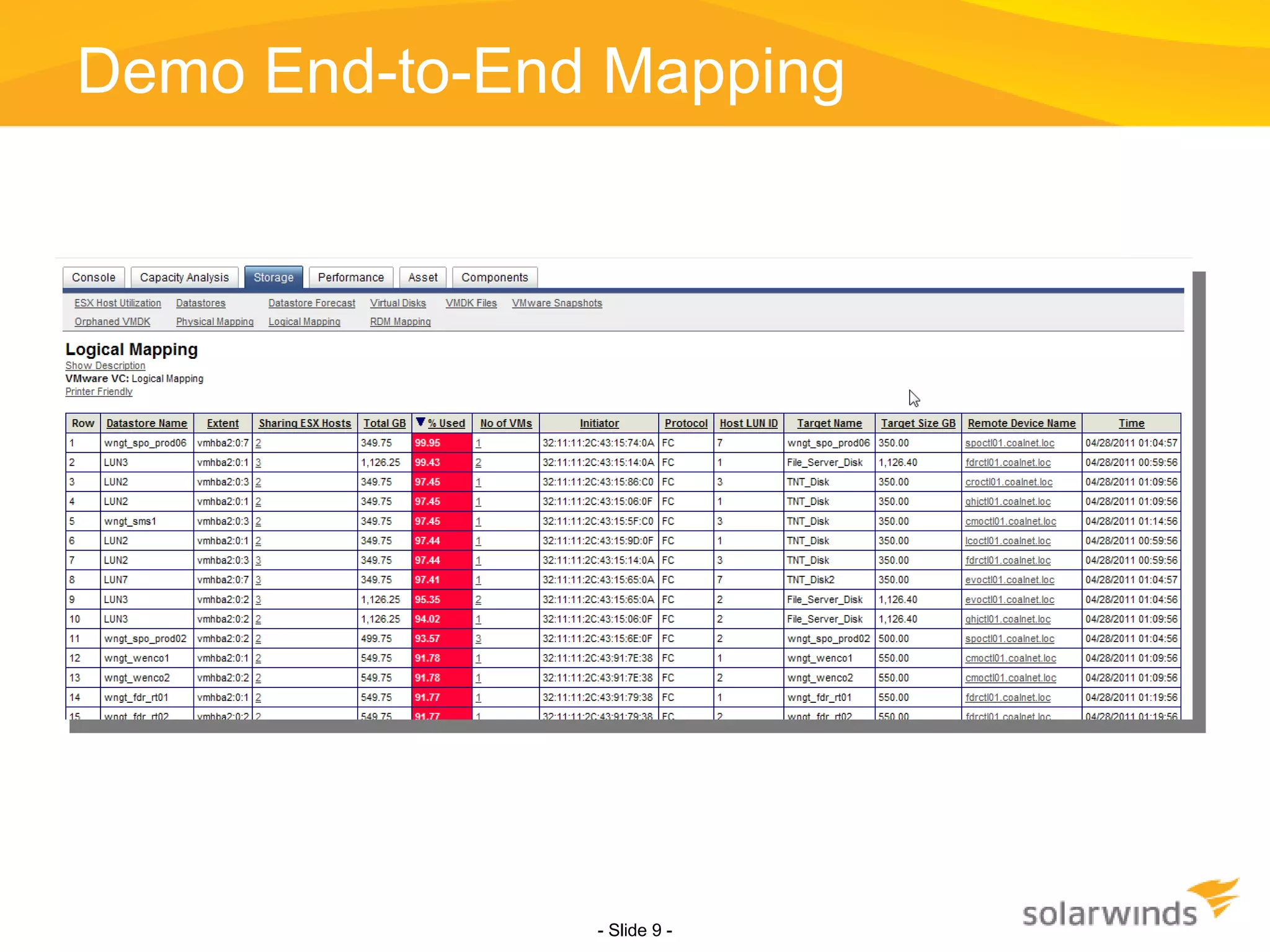
Task: Sort by Datastore Name column
Action: click(147, 423)
